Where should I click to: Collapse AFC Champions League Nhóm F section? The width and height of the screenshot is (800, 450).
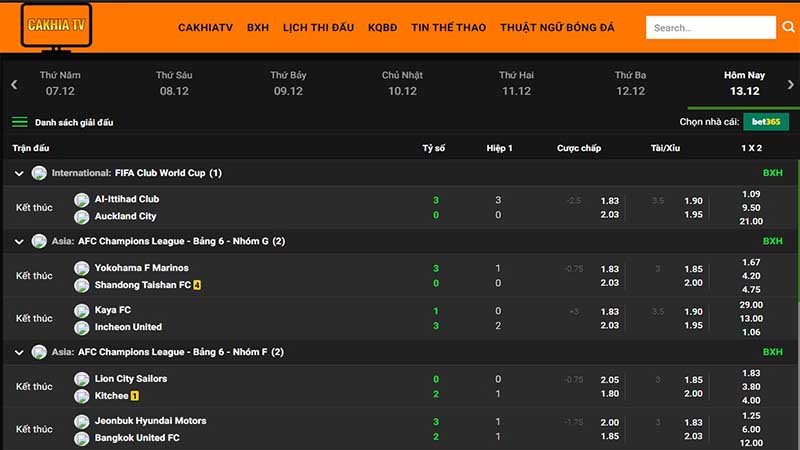19,353
